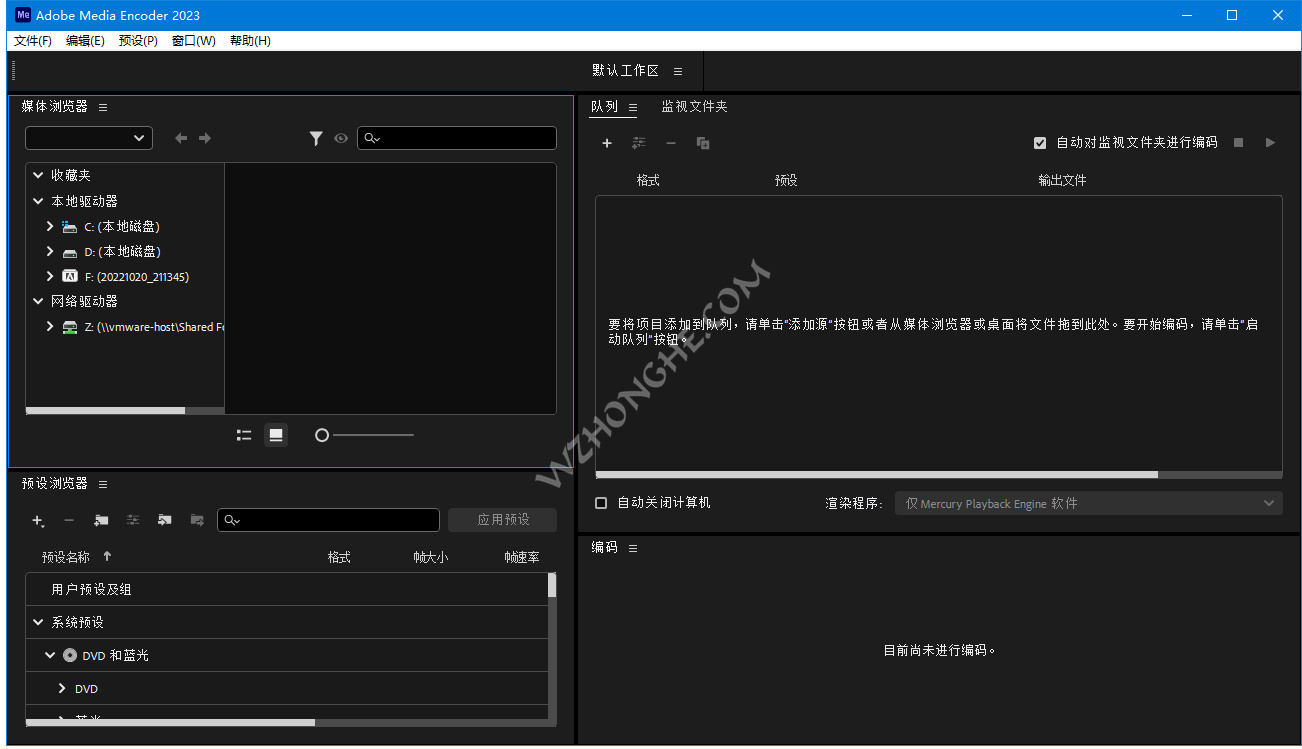The width and height of the screenshot is (1302, 749).
Task: Open the 文件(F) menu
Action: click(x=31, y=41)
